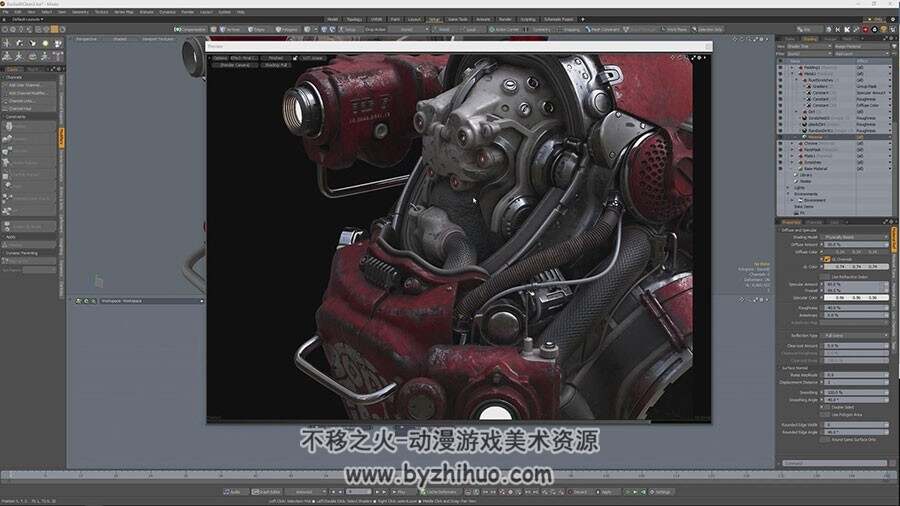Expand the Chrome group in Shader Tree

click(792, 143)
